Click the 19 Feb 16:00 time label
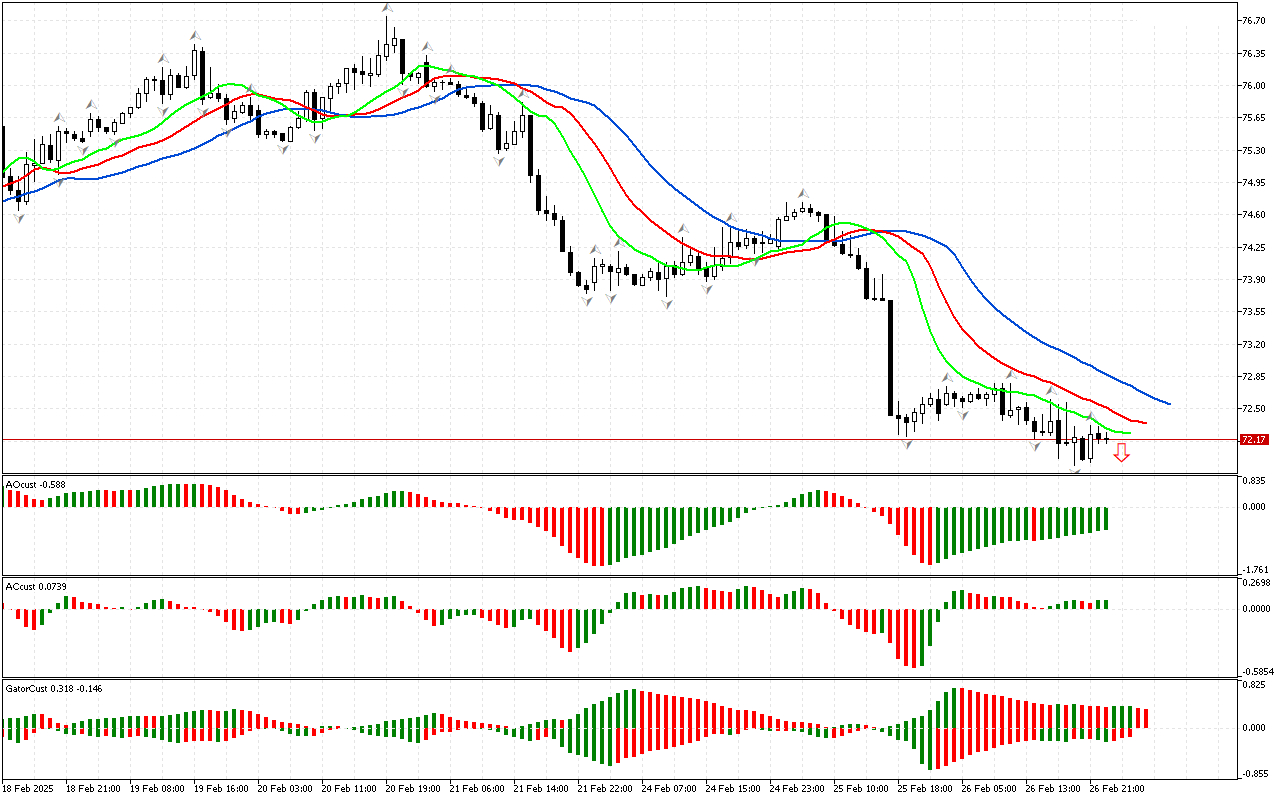 coord(221,789)
